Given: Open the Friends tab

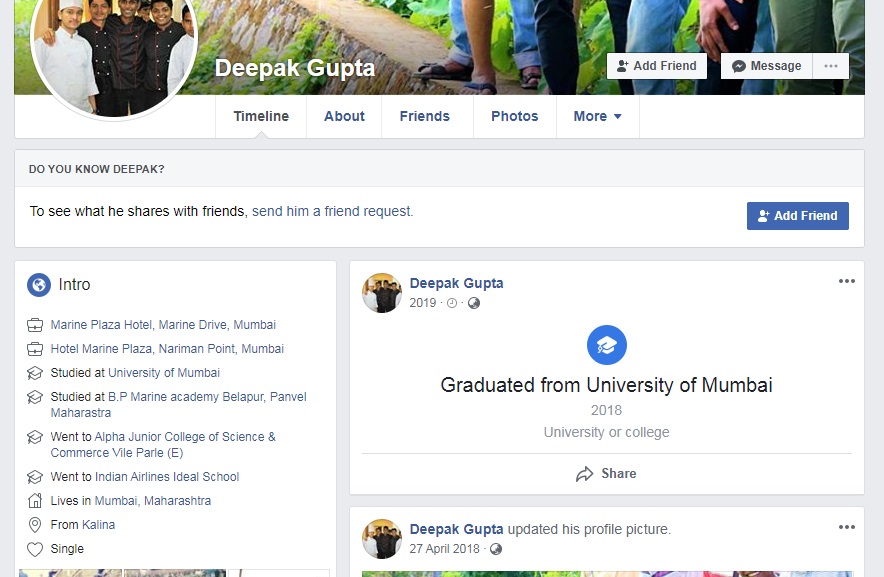Looking at the screenshot, I should point(424,116).
